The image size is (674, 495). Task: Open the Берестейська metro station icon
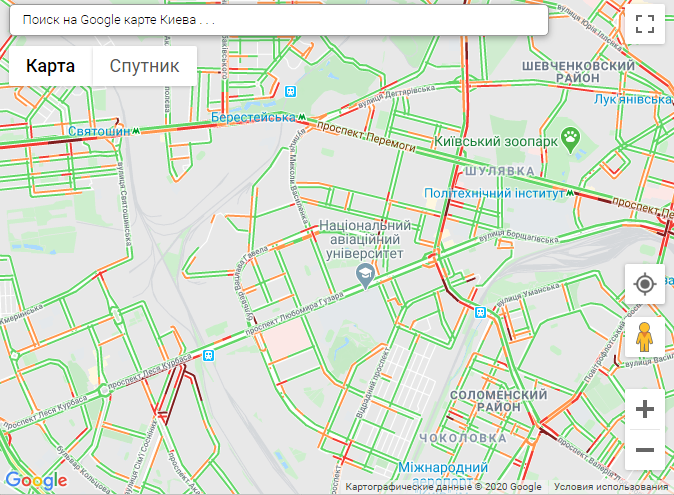pos(302,117)
